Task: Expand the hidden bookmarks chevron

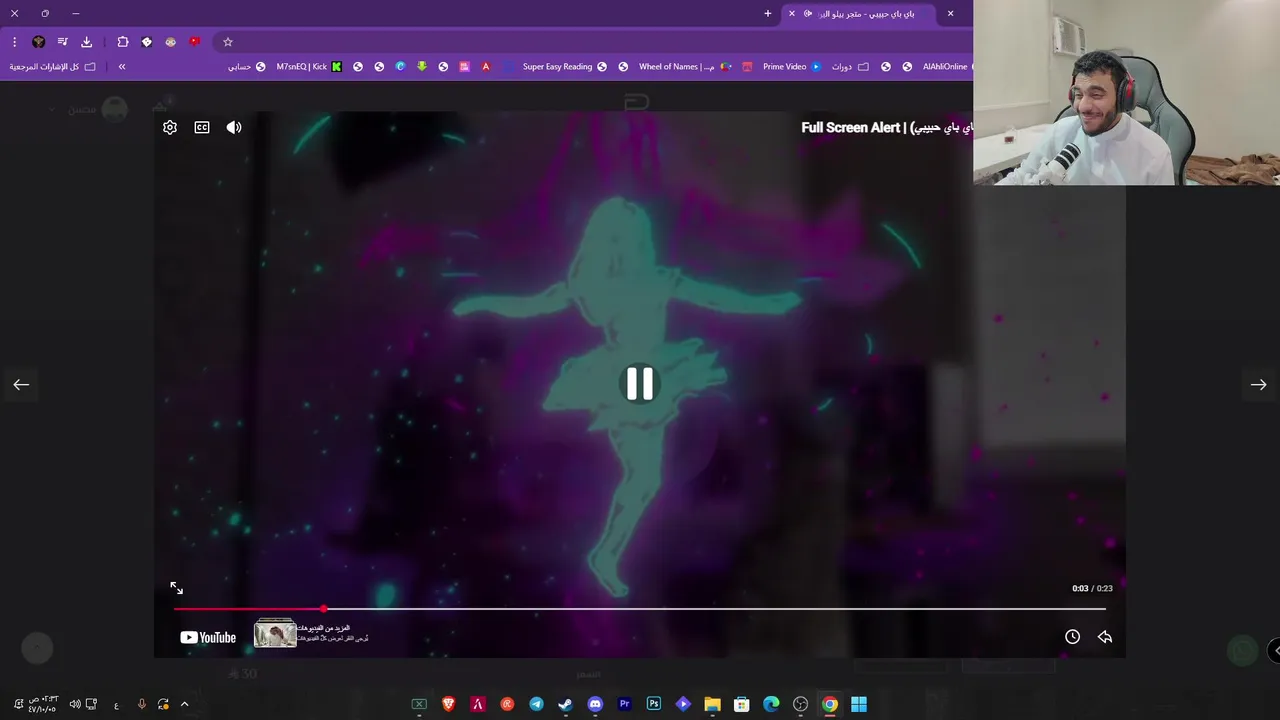Action: coord(122,66)
